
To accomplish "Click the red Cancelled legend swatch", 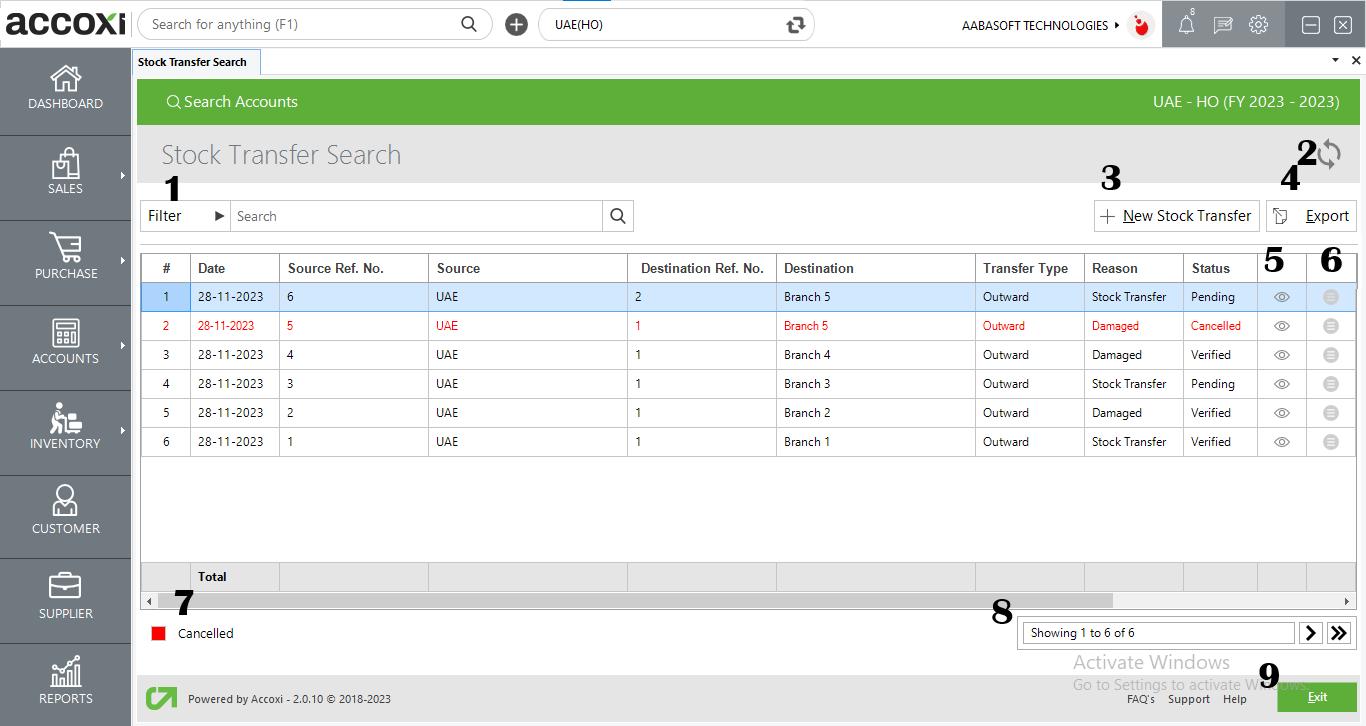I will tap(160, 633).
